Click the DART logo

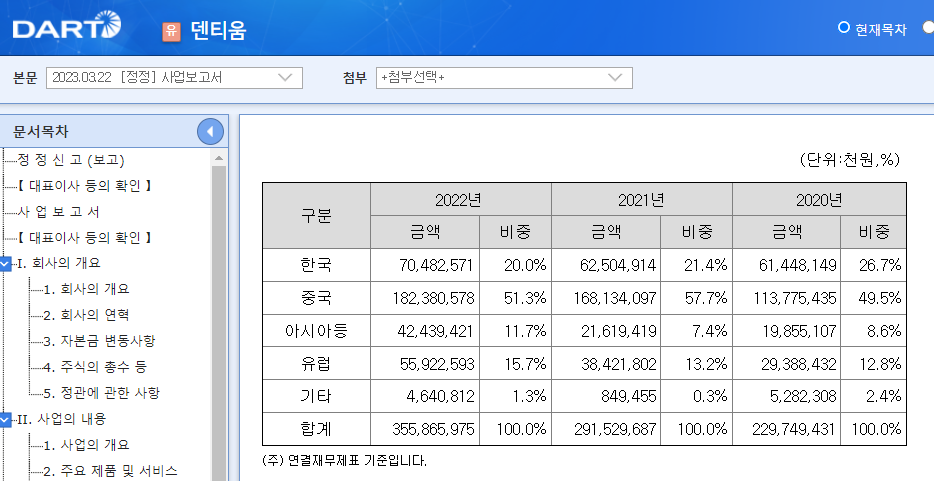pos(67,26)
